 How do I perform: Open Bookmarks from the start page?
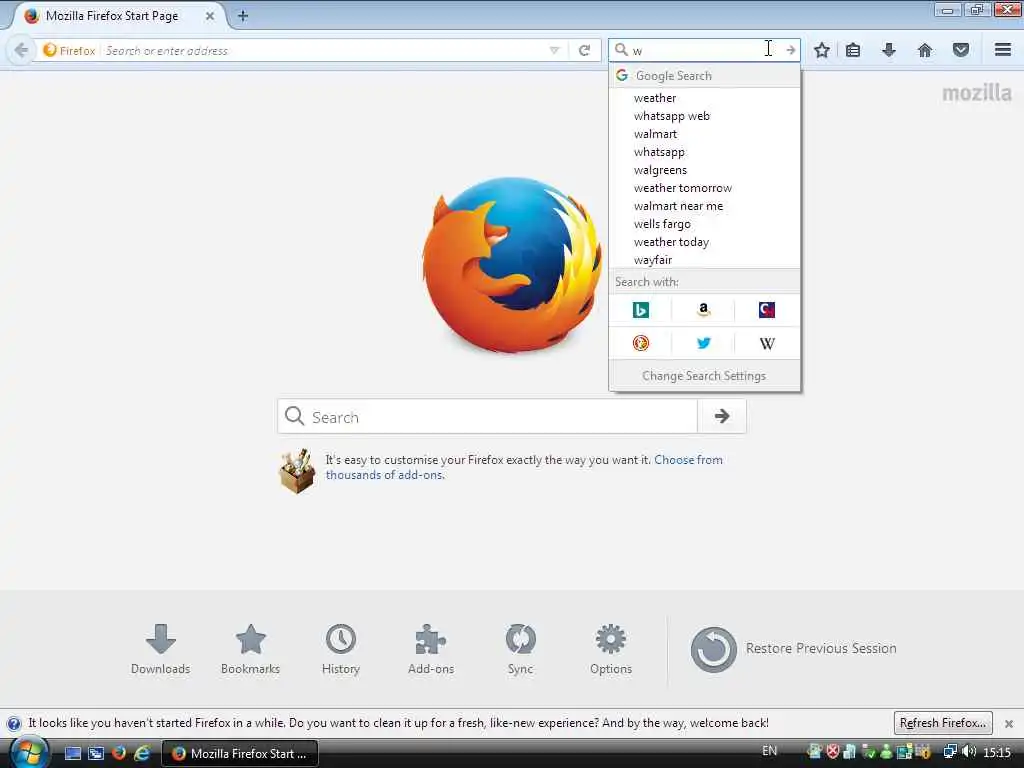coord(250,649)
